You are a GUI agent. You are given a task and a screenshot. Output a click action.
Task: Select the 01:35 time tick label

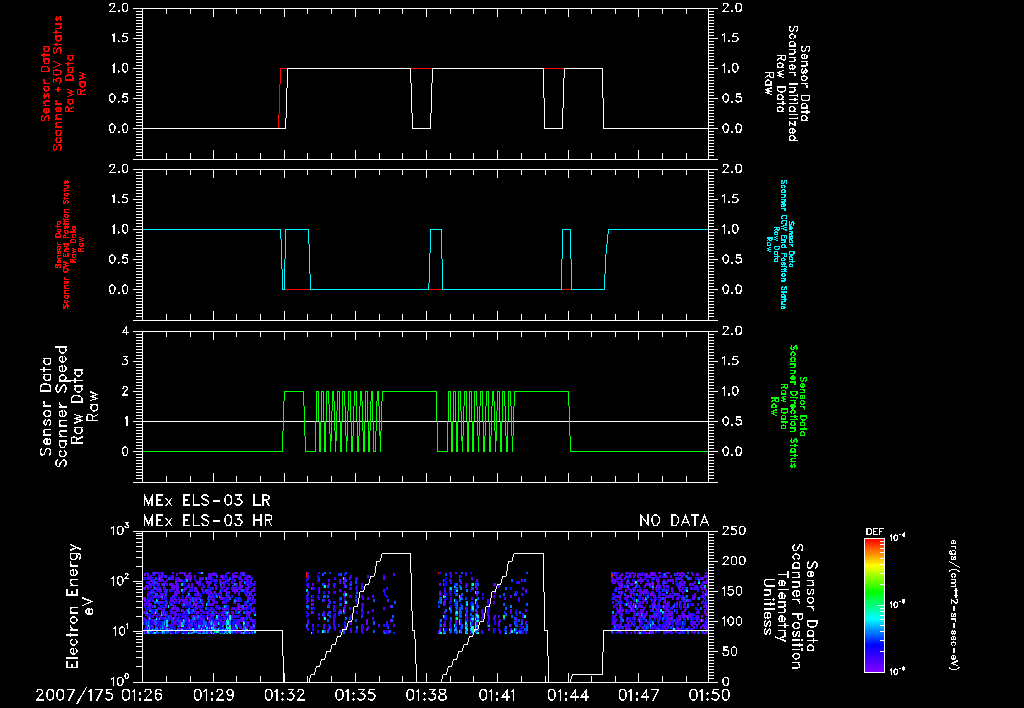click(x=355, y=695)
